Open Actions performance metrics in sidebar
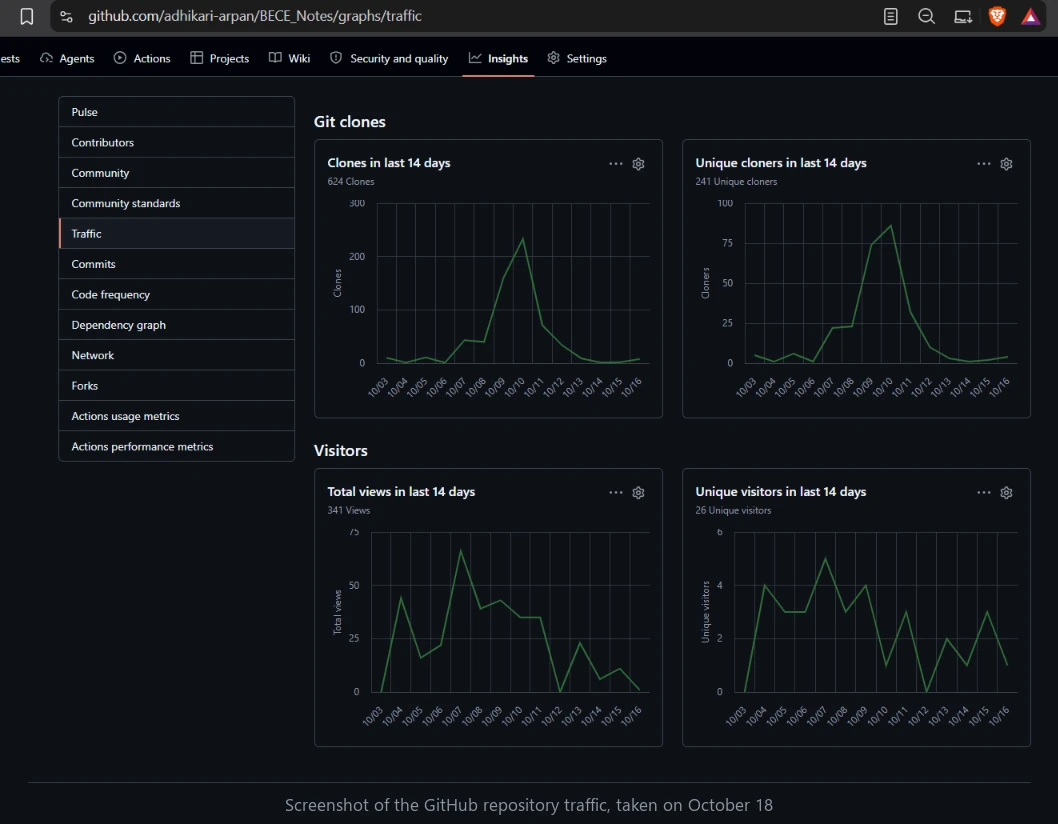This screenshot has height=824, width=1058. (177, 446)
